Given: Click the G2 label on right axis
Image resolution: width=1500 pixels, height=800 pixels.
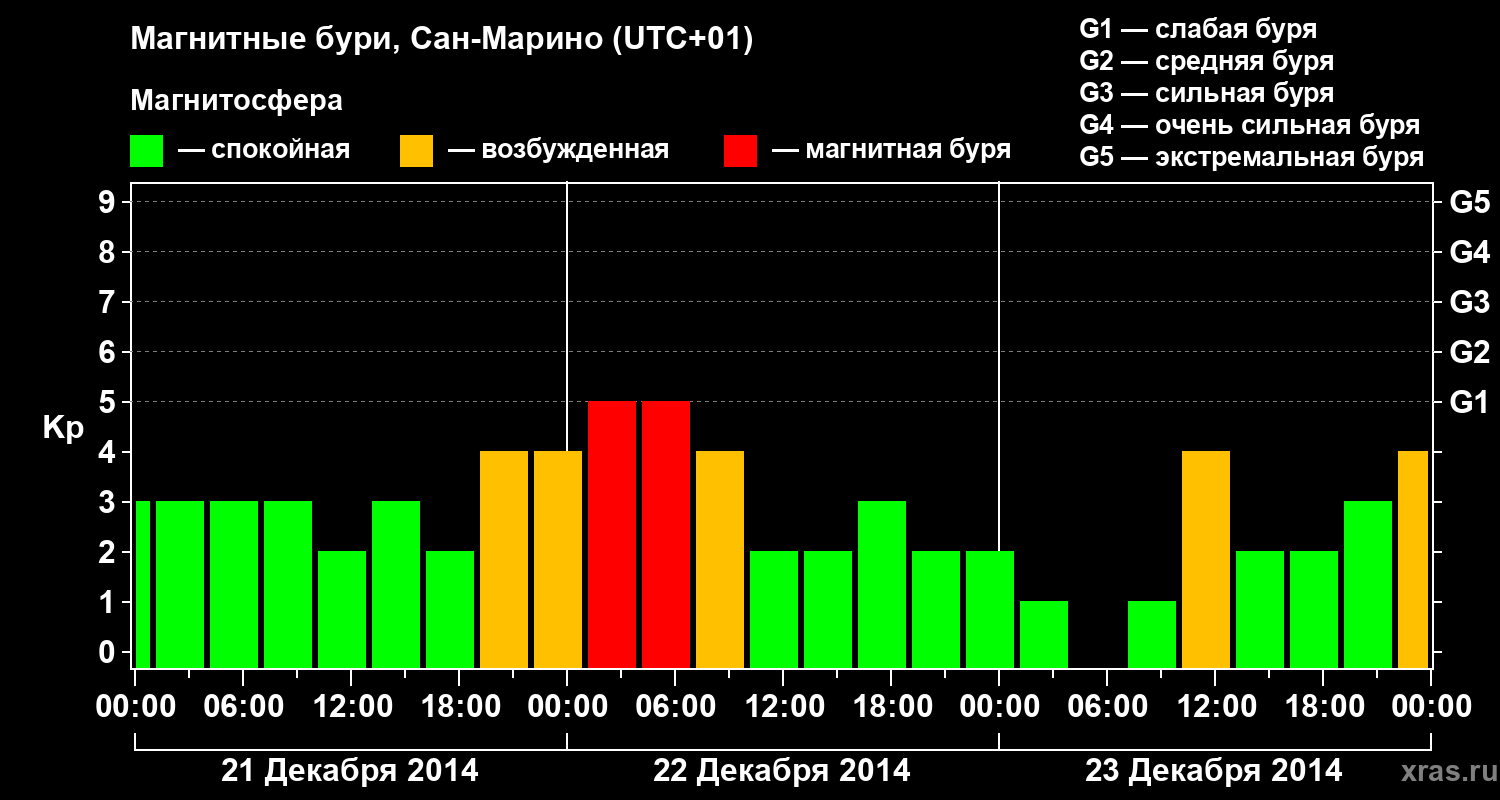Looking at the screenshot, I should (x=1469, y=352).
